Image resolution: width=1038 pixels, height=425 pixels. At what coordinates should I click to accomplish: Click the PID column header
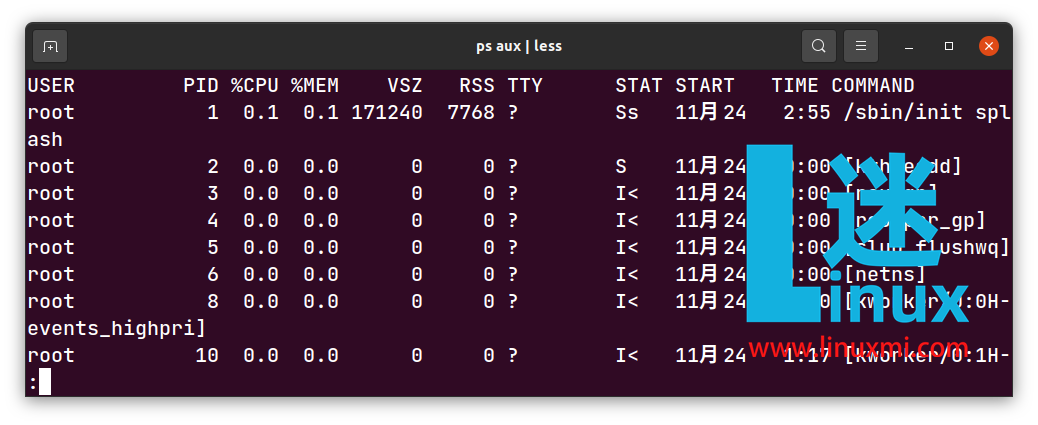point(201,85)
